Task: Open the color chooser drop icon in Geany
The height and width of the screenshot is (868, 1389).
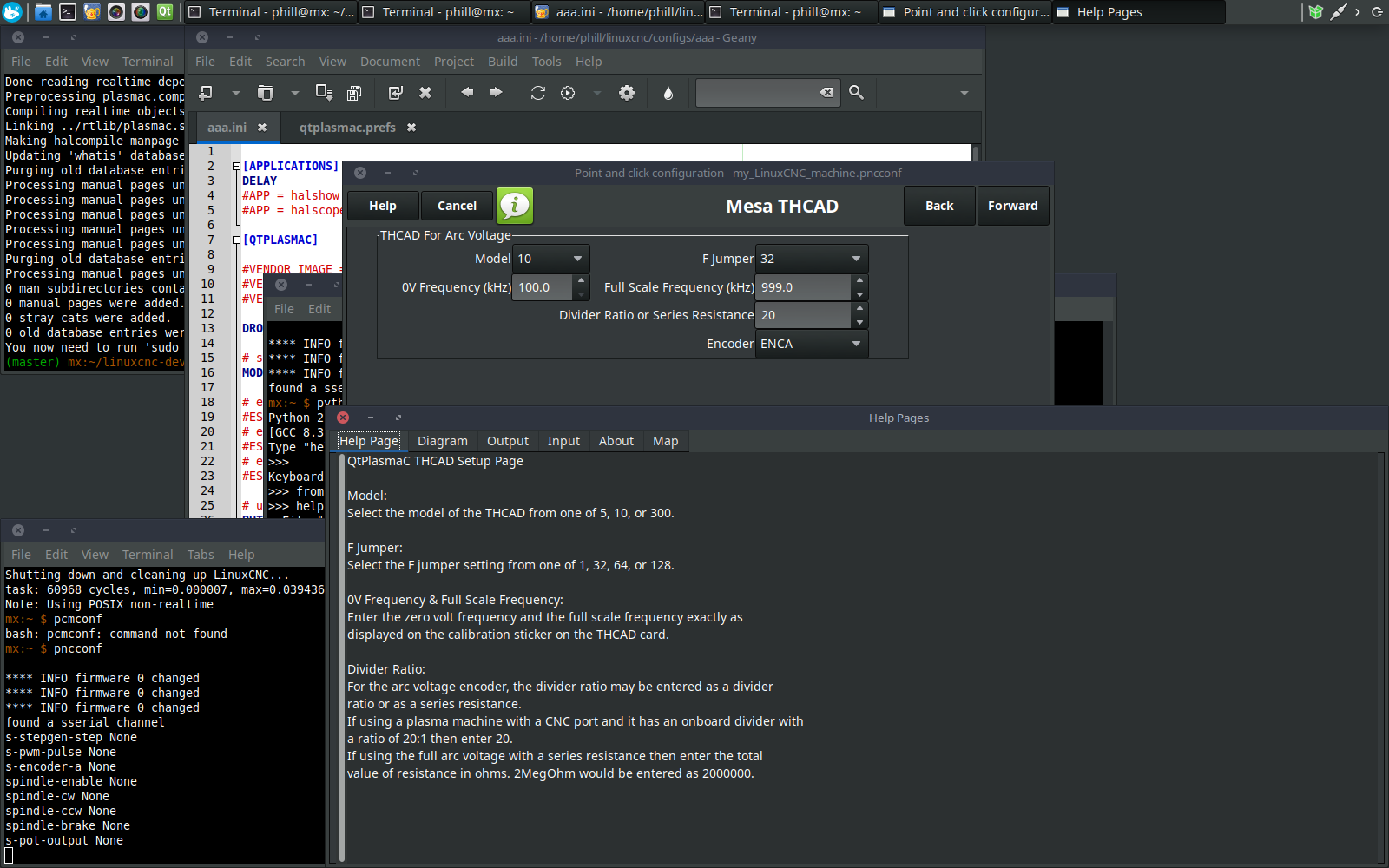Action: 668,93
